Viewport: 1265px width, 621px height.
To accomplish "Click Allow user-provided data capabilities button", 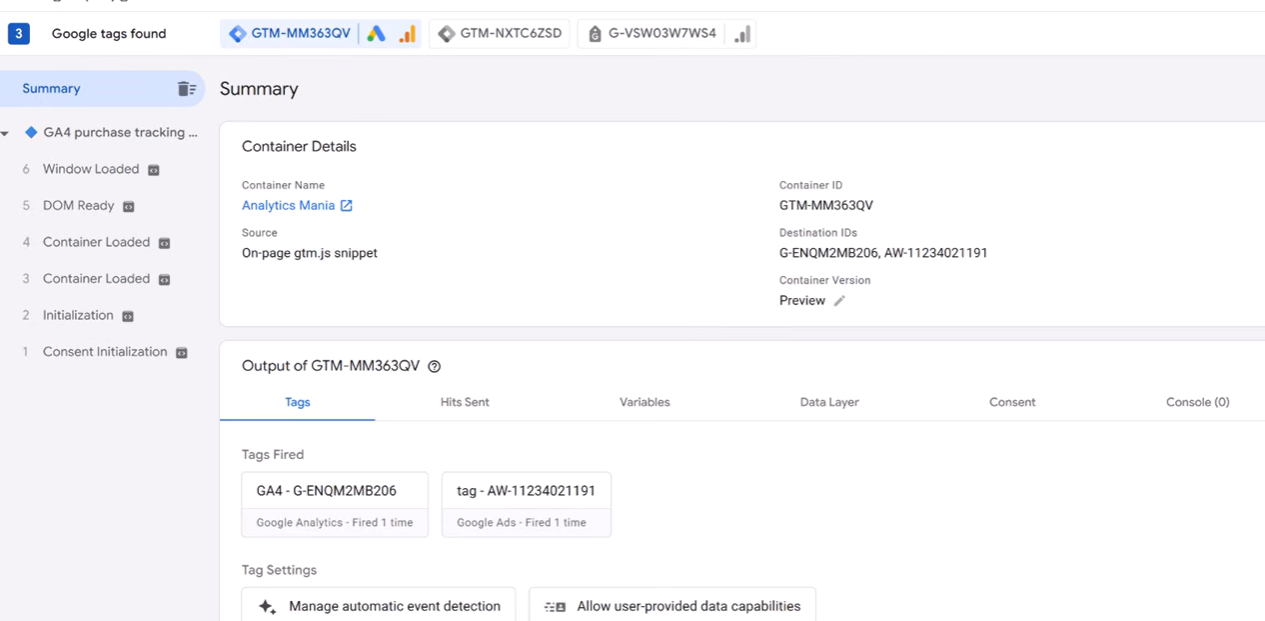I will point(672,607).
